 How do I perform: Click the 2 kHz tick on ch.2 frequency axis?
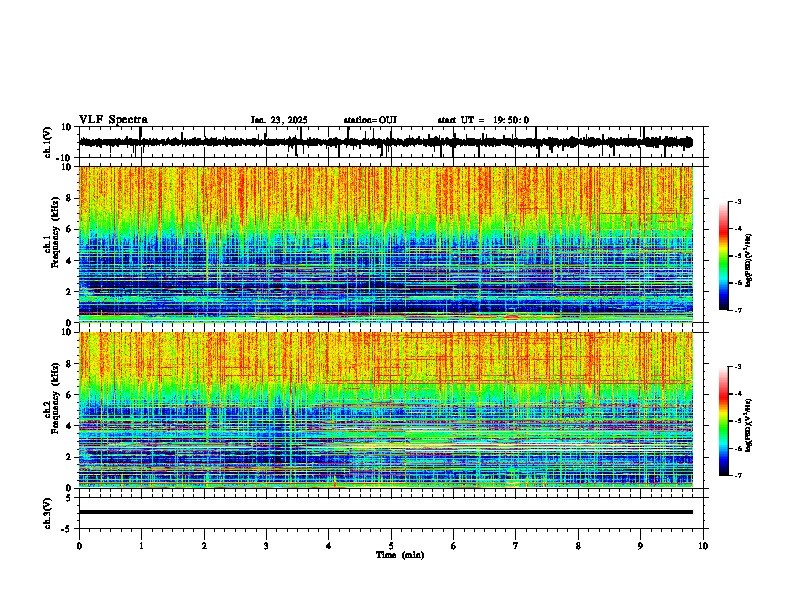click(x=70, y=457)
